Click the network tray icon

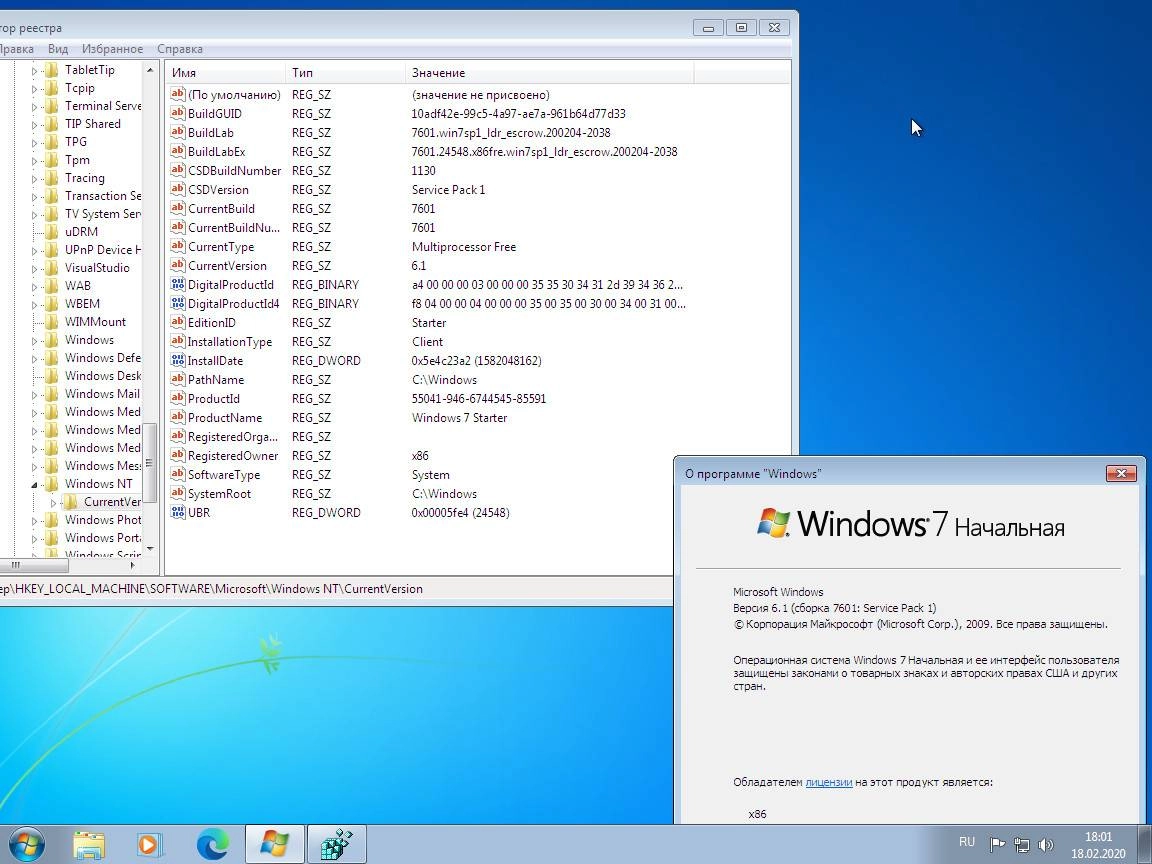pyautogui.click(x=1021, y=845)
